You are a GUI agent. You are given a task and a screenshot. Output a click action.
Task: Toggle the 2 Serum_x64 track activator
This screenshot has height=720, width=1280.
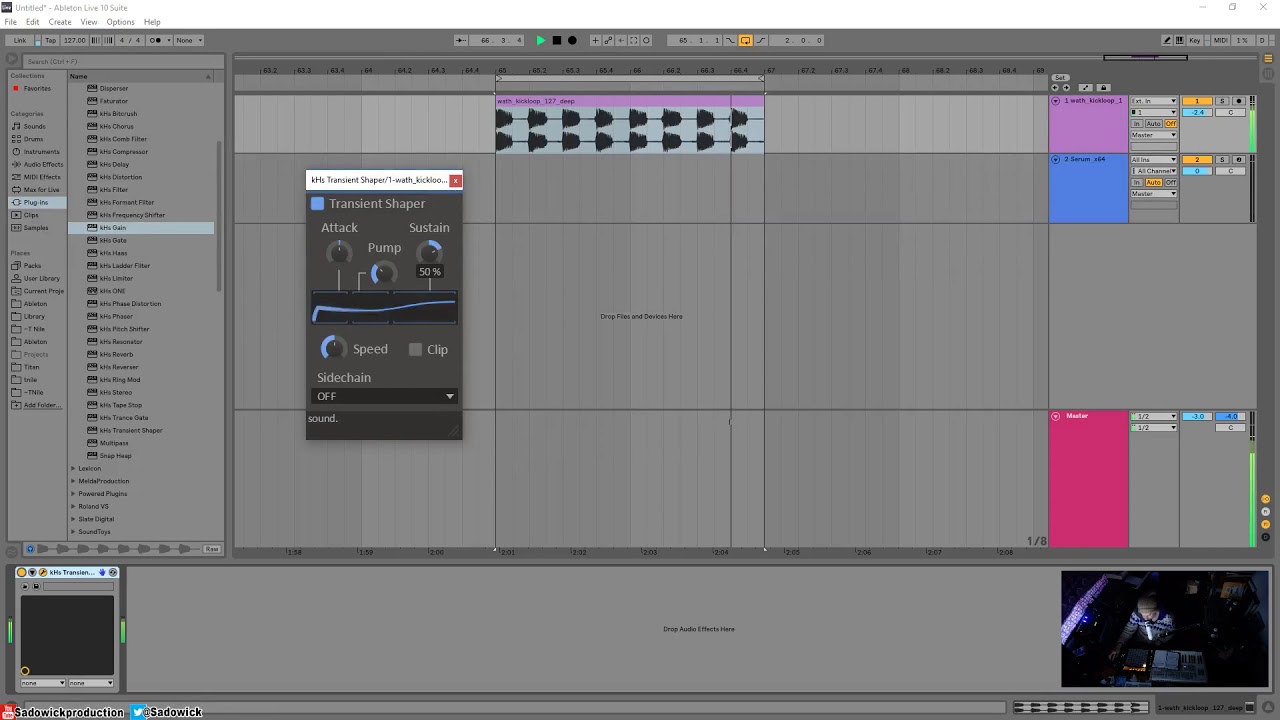coord(1197,160)
